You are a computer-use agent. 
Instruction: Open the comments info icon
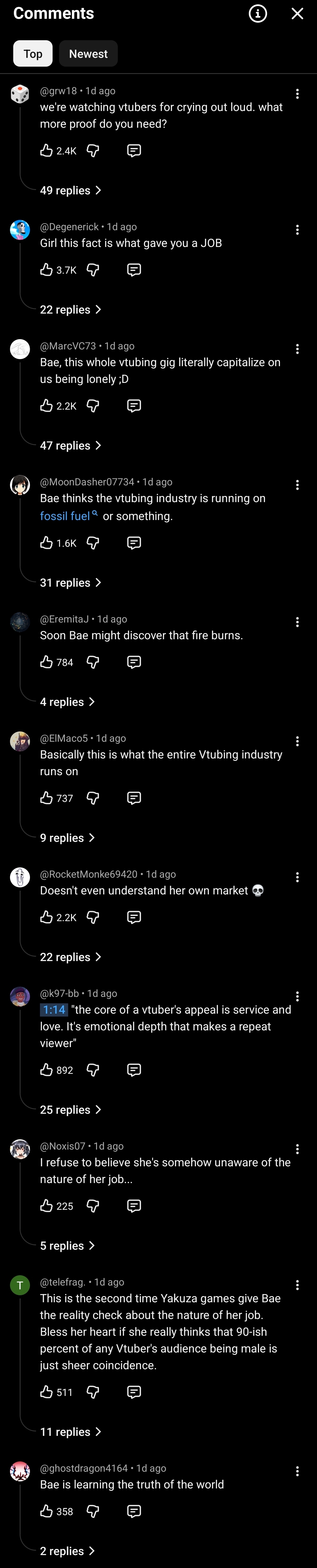pyautogui.click(x=258, y=14)
